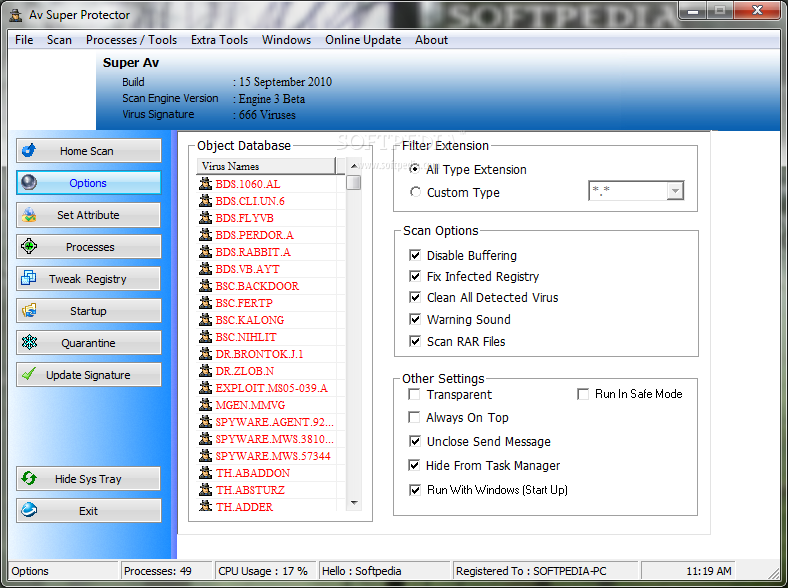
Task: Open the Online Update menu
Action: 363,40
